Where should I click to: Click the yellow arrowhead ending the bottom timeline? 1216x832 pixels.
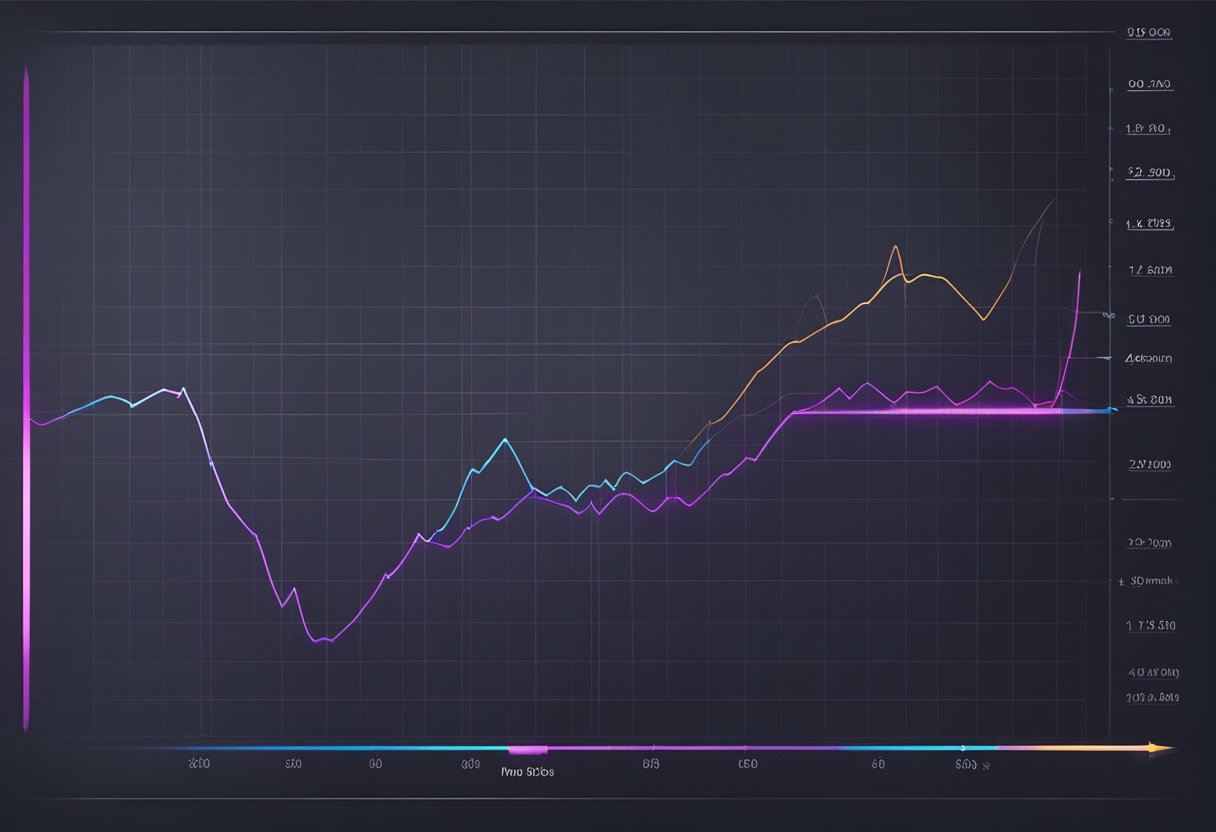pos(1160,747)
